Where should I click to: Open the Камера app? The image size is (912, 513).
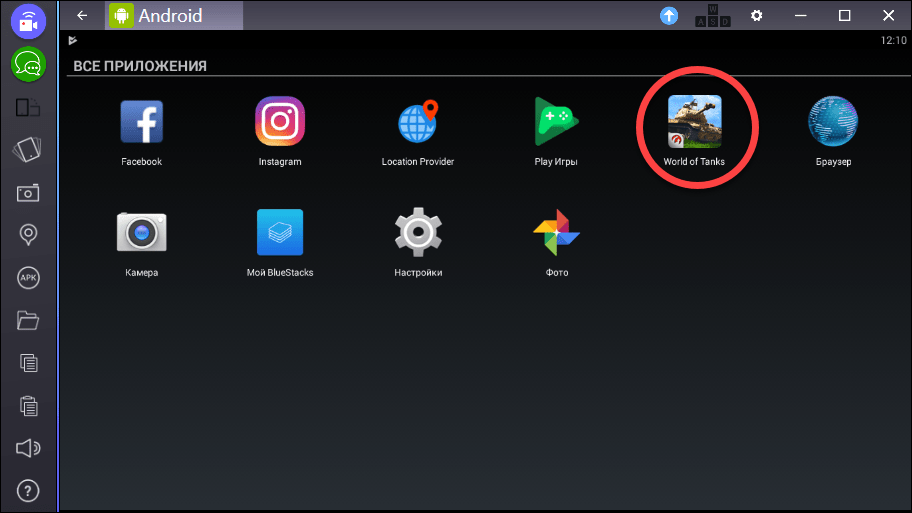tap(141, 232)
